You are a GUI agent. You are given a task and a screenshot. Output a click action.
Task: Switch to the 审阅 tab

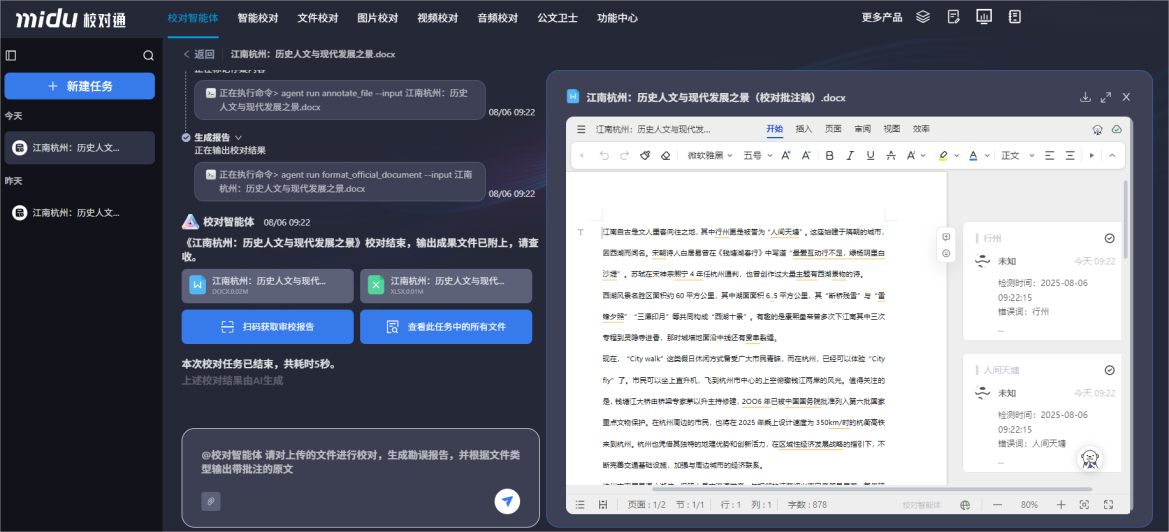863,129
